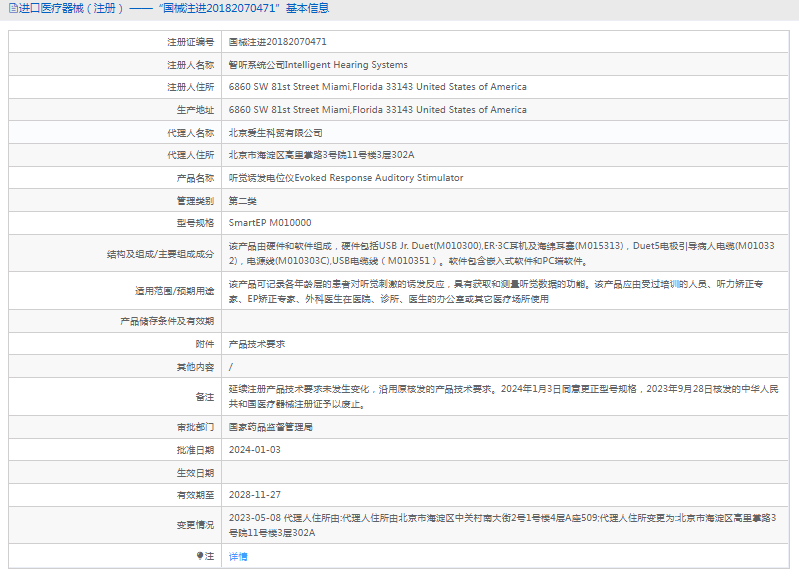Select product name Evoked Response Auditory Stimulator
Viewport: 799px width, 574px height.
pyautogui.click(x=346, y=178)
